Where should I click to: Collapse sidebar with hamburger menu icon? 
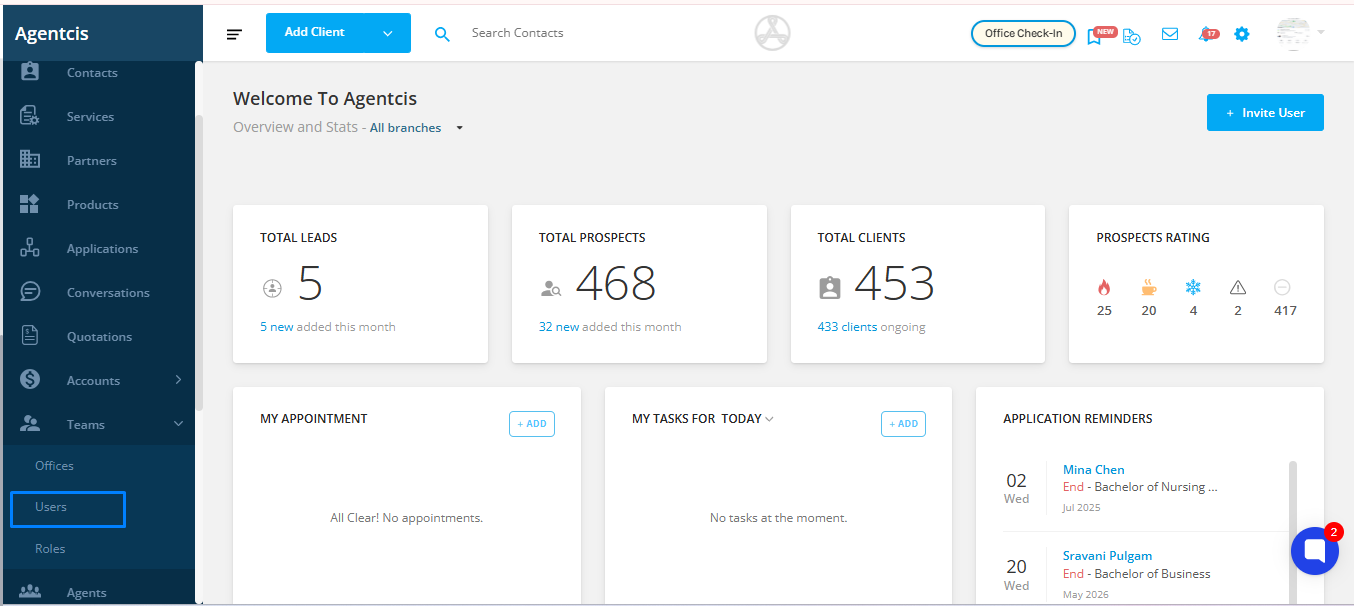pos(234,34)
